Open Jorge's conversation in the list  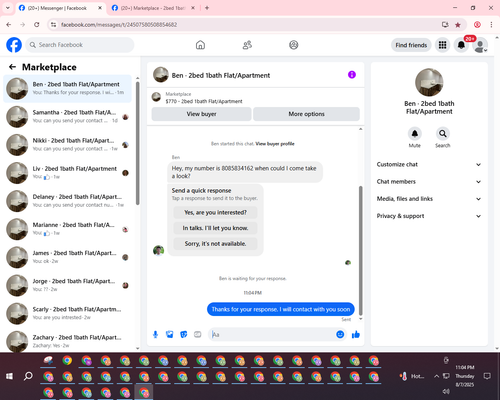coord(68,285)
